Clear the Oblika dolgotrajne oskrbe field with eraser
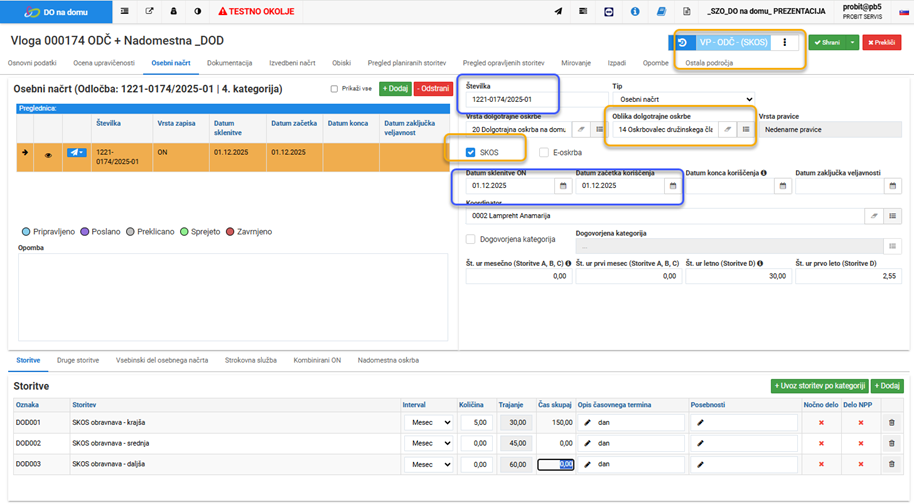This screenshot has width=914, height=504. point(727,130)
